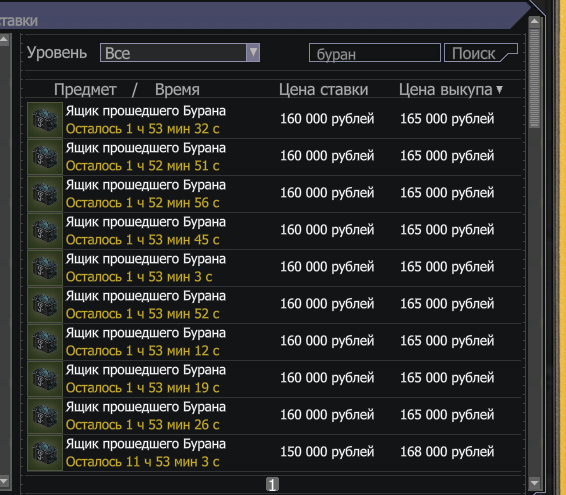The image size is (566, 495).
Task: Open the Уровень dropdown showing Все
Action: click(180, 53)
